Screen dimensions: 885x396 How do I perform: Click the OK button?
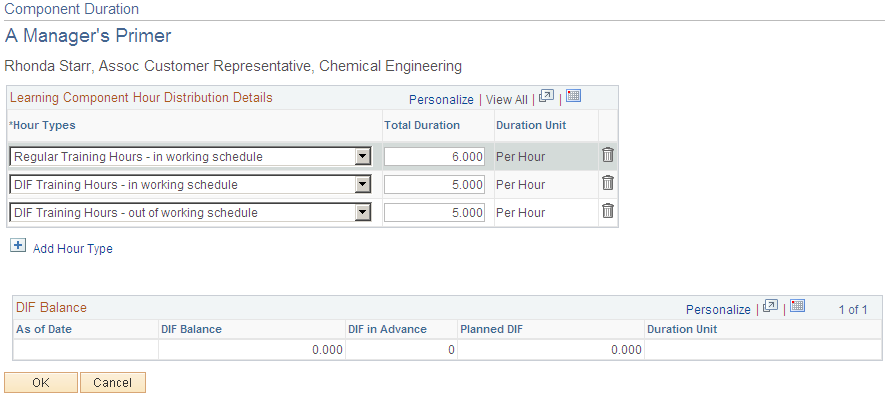click(x=41, y=382)
